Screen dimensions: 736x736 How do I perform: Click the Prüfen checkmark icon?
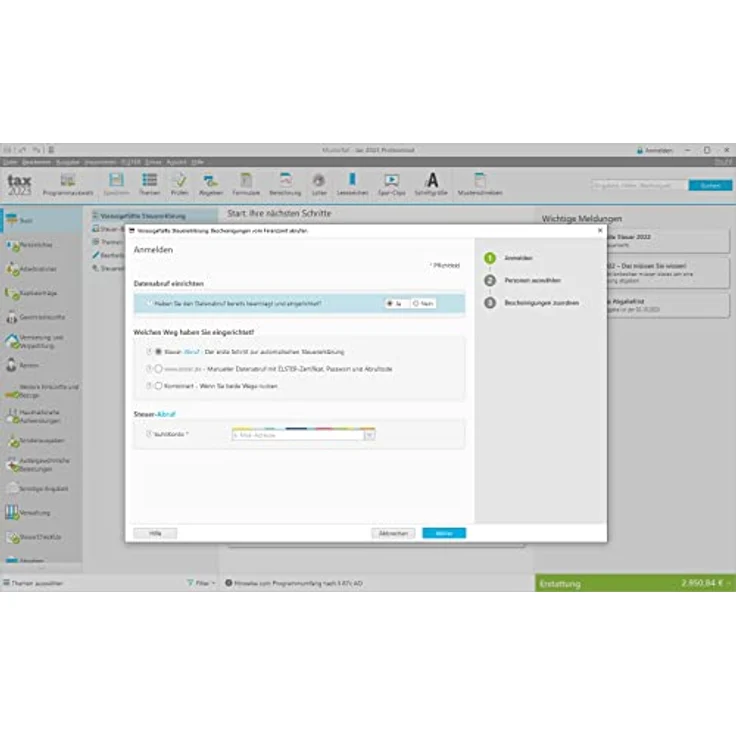click(x=179, y=182)
